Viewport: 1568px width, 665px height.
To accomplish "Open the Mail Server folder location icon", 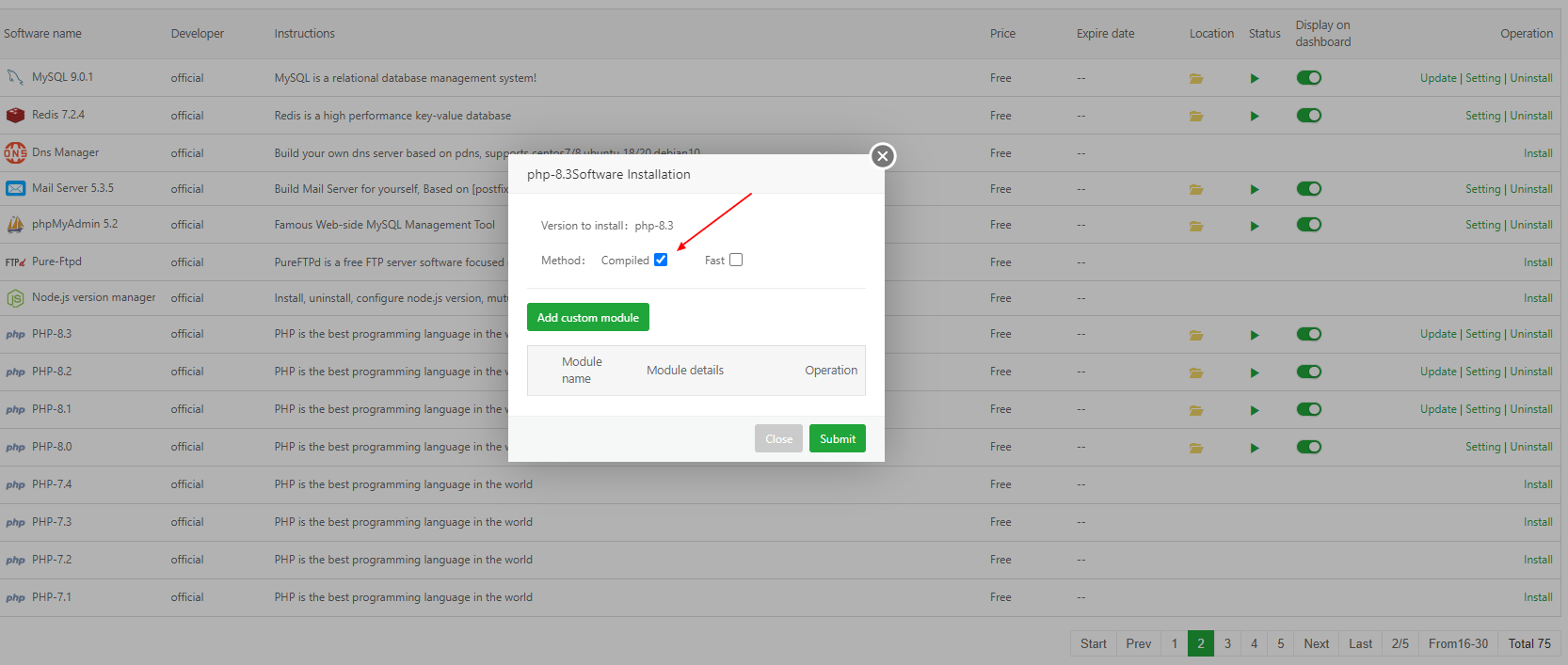I will point(1195,190).
